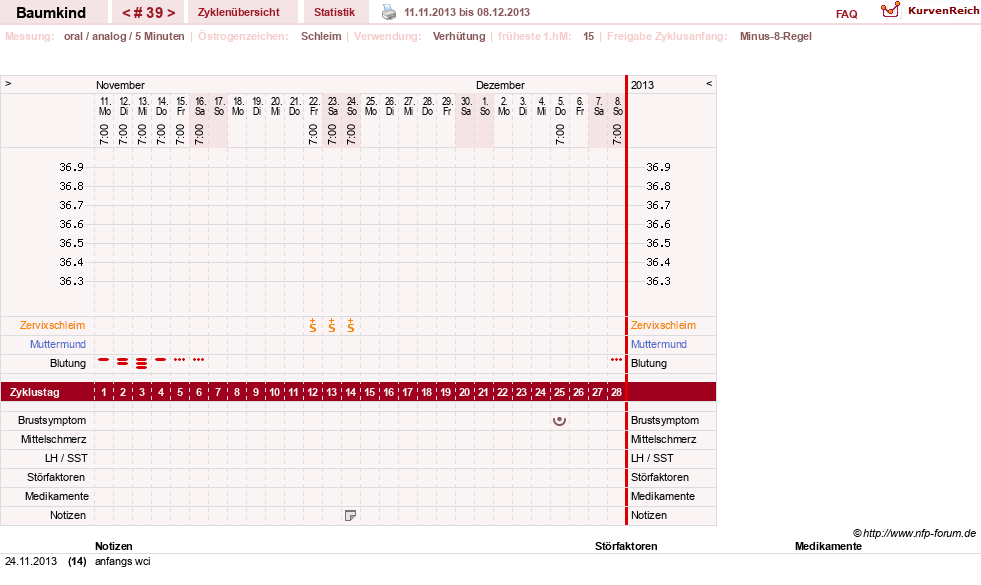The image size is (981, 585).
Task: Click spotting dots on cycle day 6
Action: click(x=198, y=360)
